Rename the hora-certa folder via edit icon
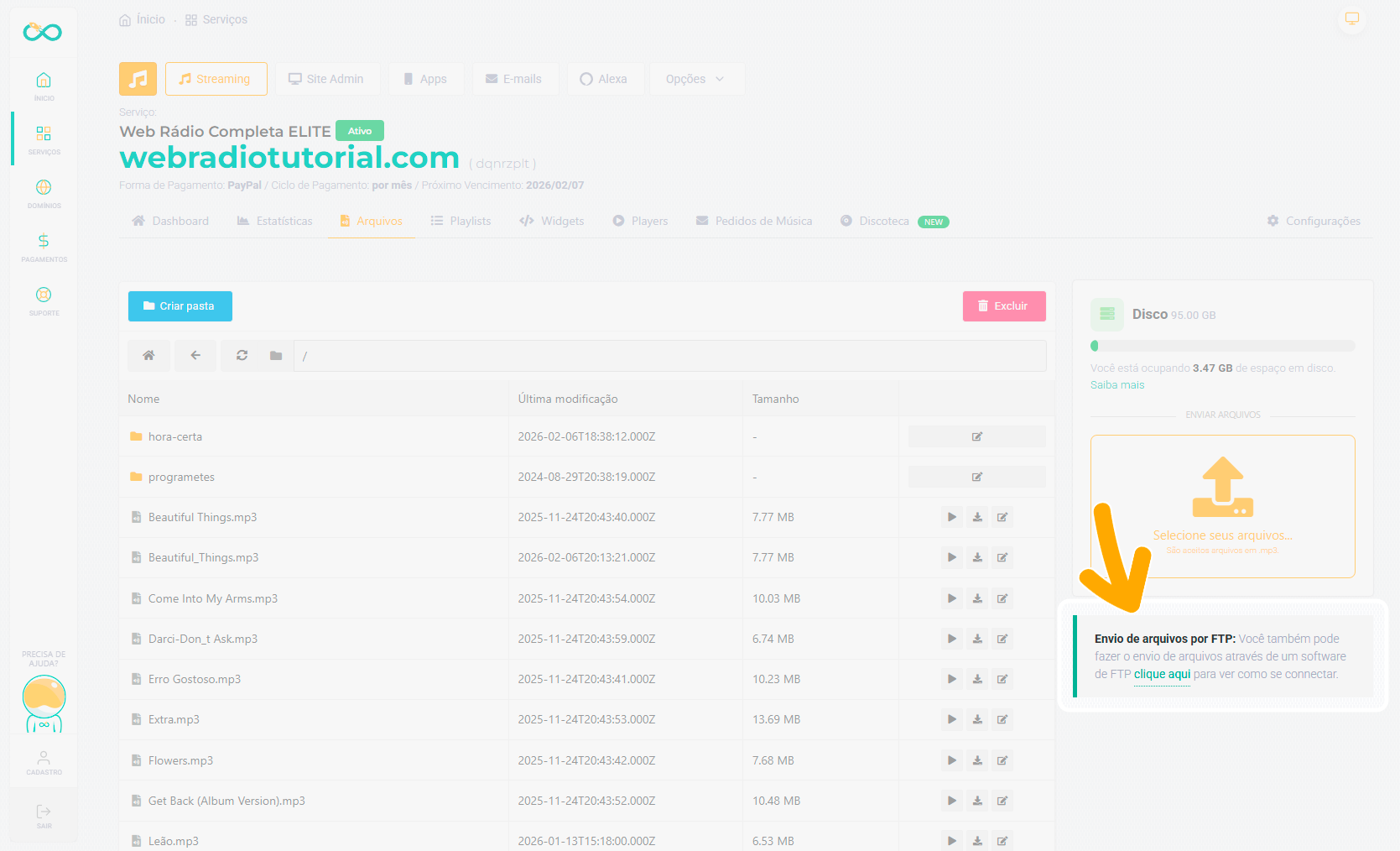1400x851 pixels. point(976,436)
